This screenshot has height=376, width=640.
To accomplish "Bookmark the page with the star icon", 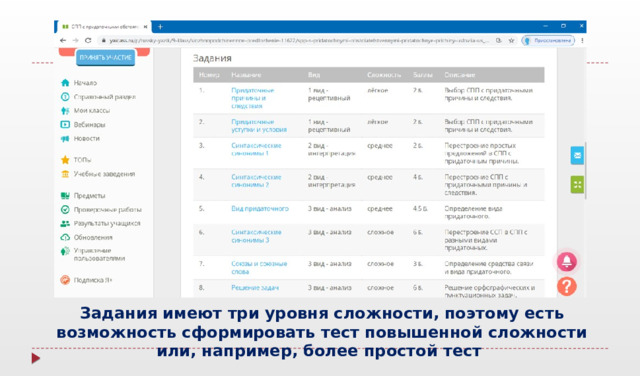I will [511, 40].
